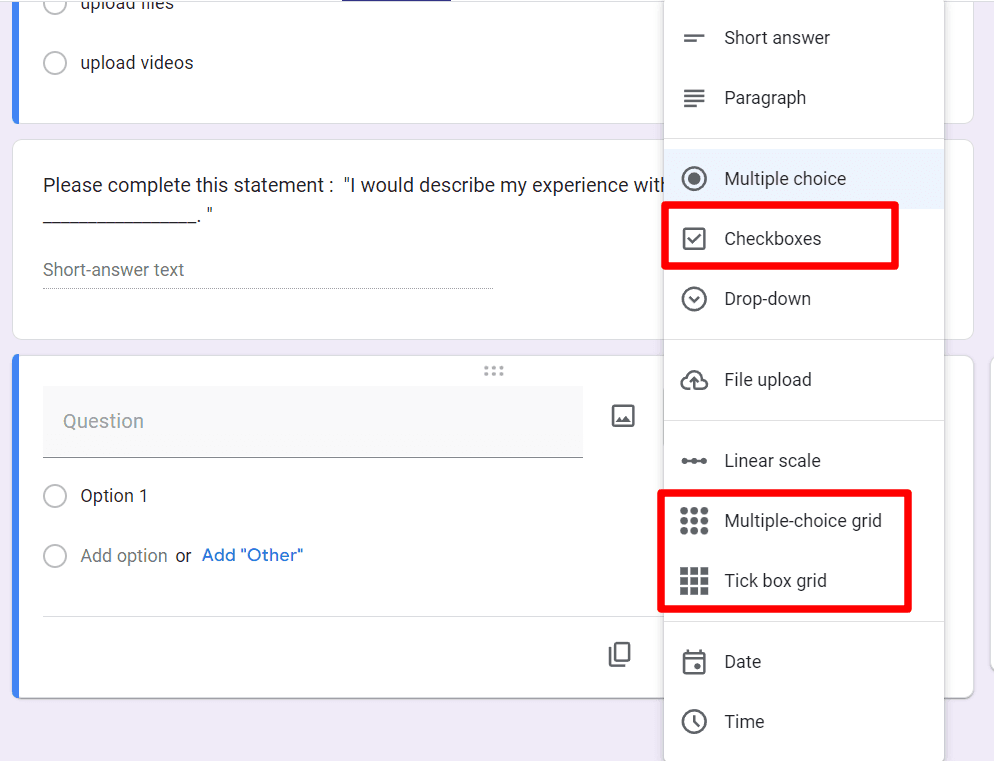
Task: Add image to question via picture icon
Action: [623, 416]
